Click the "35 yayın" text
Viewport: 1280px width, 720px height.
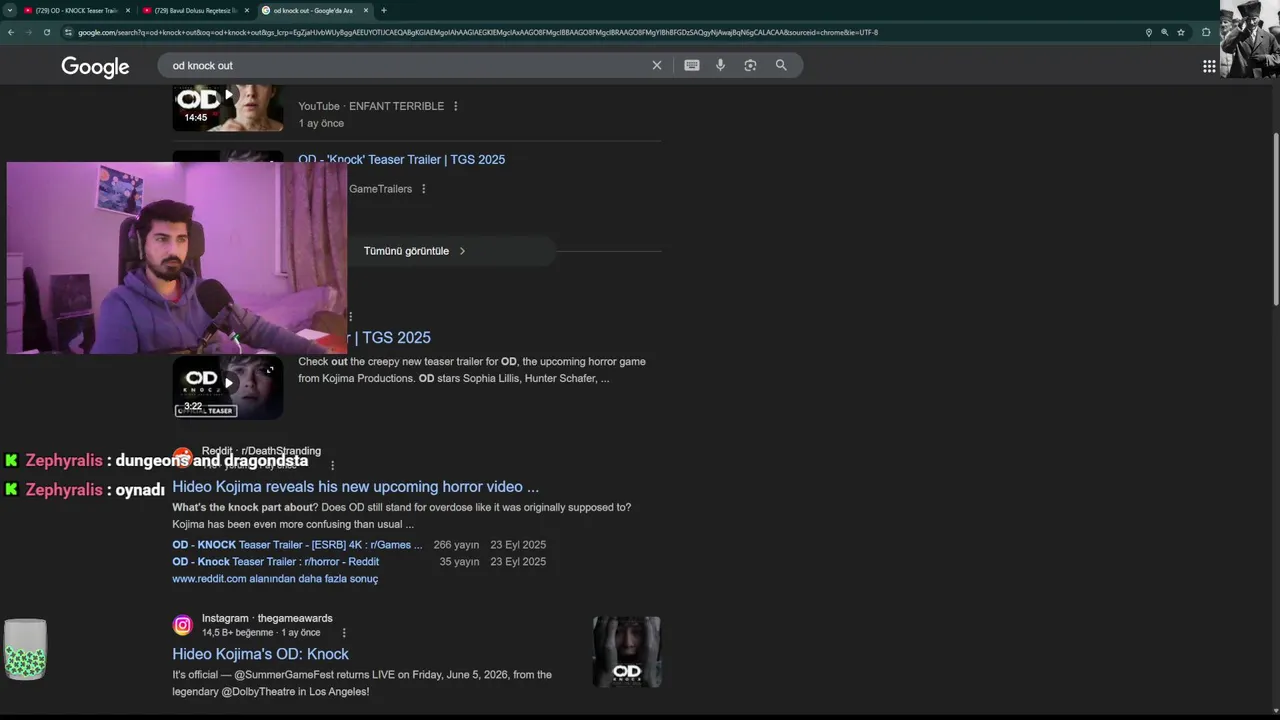point(459,562)
